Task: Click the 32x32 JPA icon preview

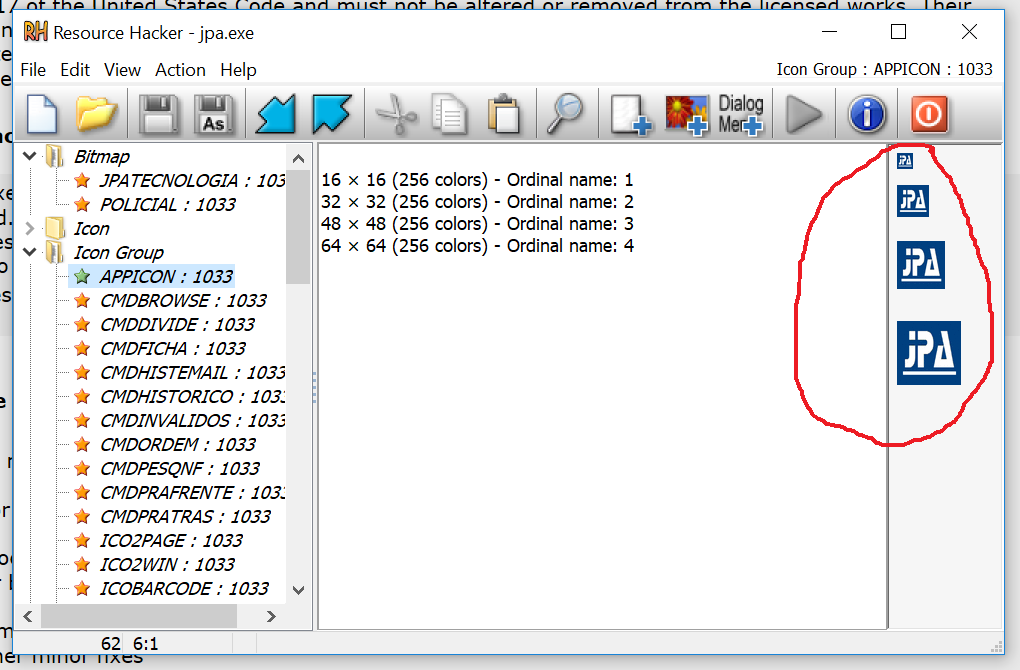Action: [x=913, y=201]
